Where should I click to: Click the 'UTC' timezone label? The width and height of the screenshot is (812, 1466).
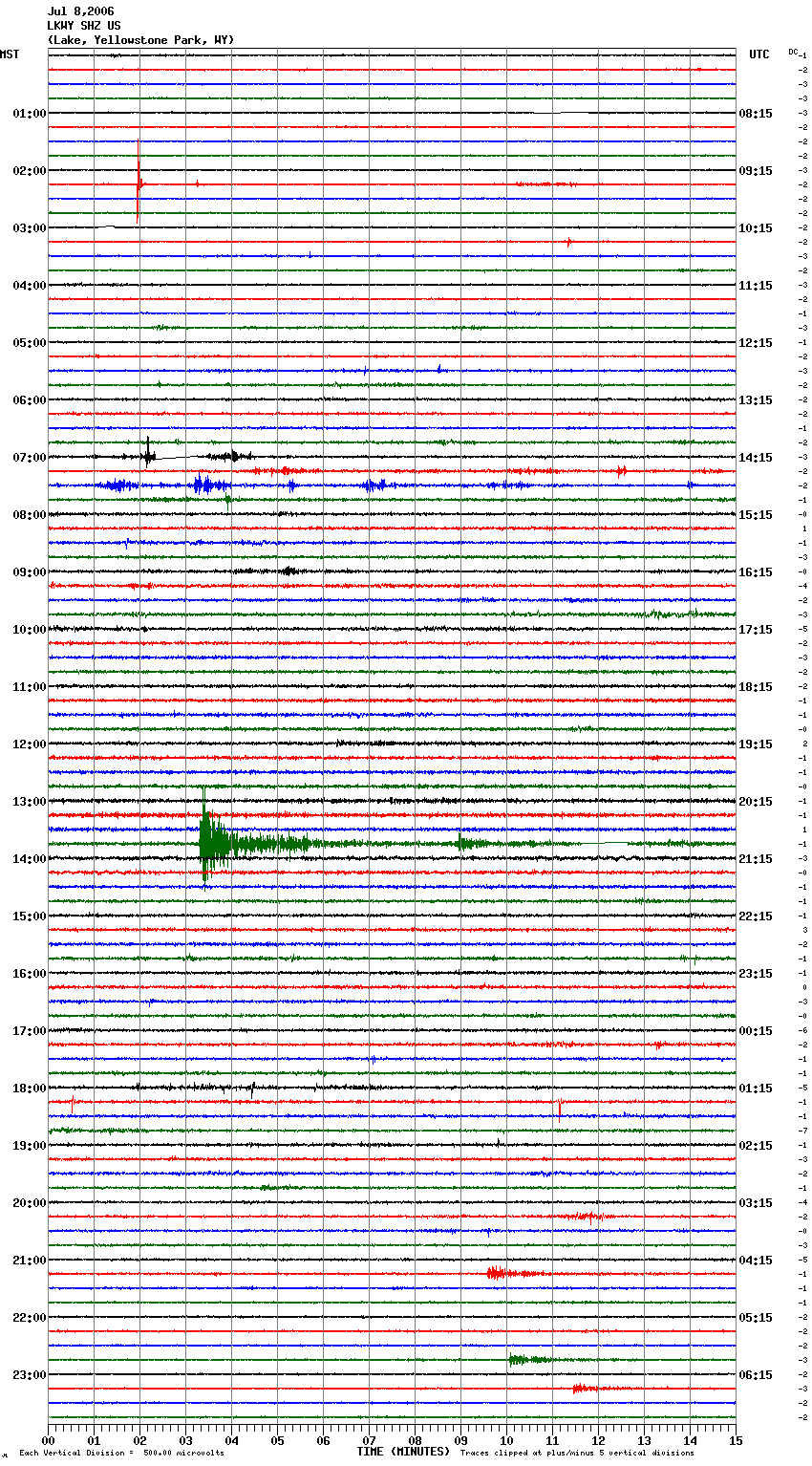pos(759,54)
